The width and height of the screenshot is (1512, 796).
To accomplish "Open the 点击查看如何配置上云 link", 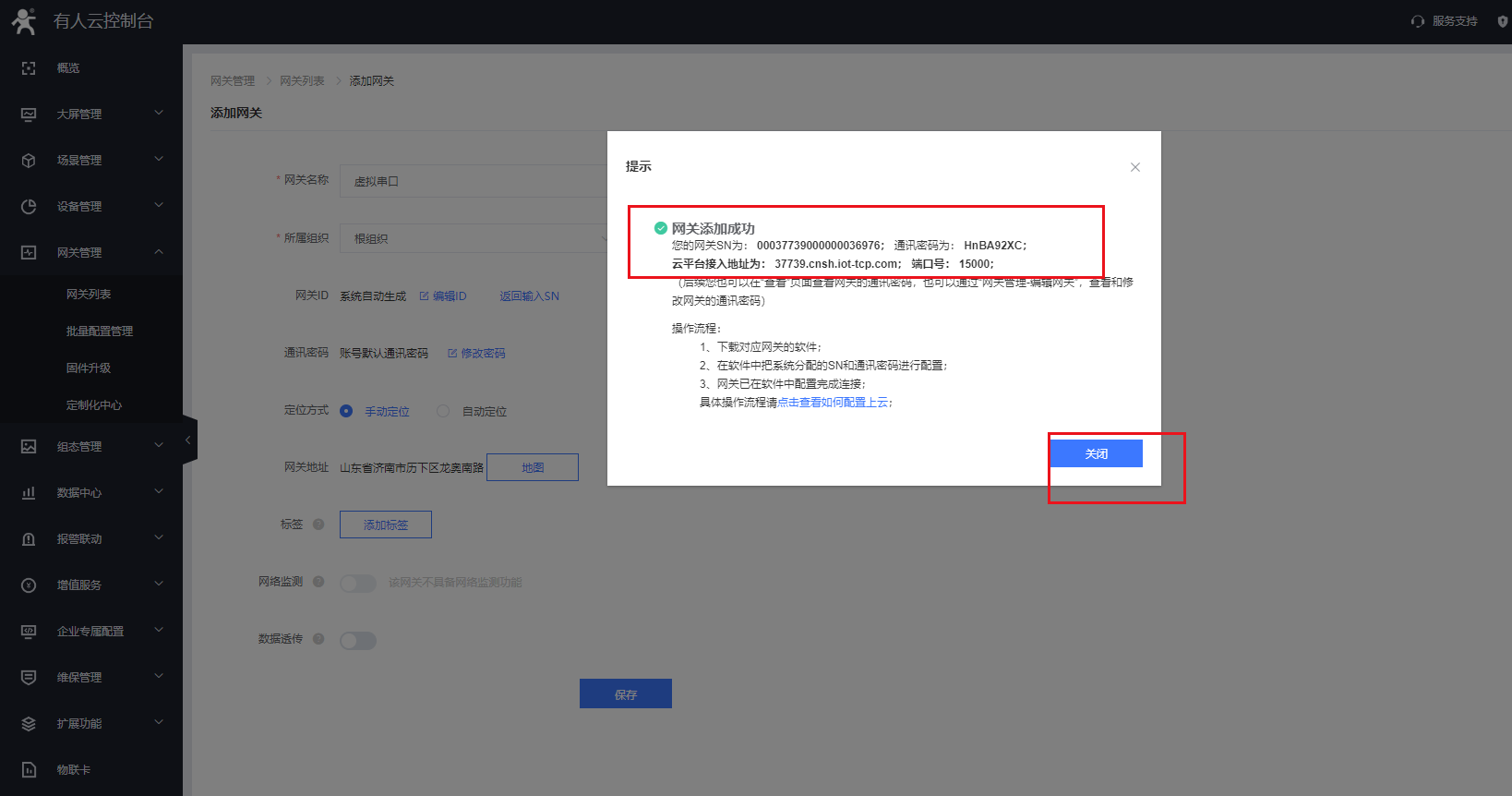I will click(833, 403).
